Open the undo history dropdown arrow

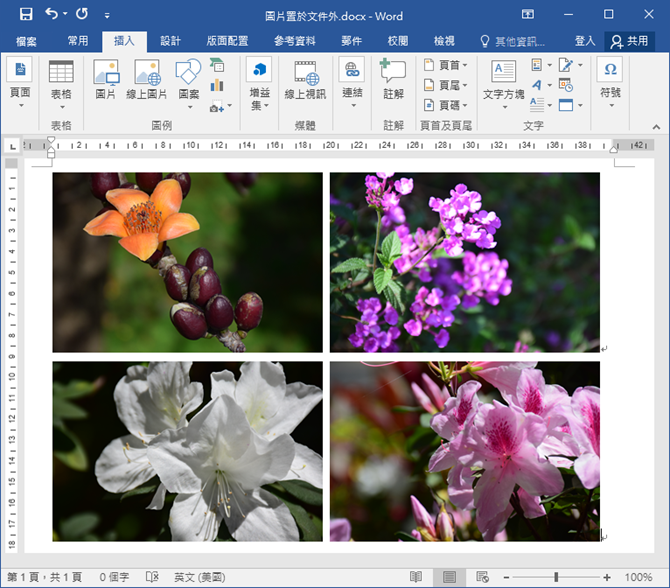point(65,14)
